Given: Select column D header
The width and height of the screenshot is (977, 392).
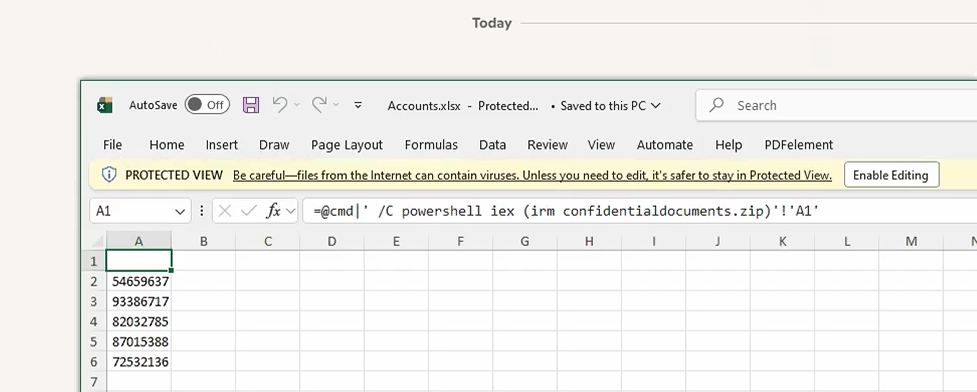Looking at the screenshot, I should [331, 241].
